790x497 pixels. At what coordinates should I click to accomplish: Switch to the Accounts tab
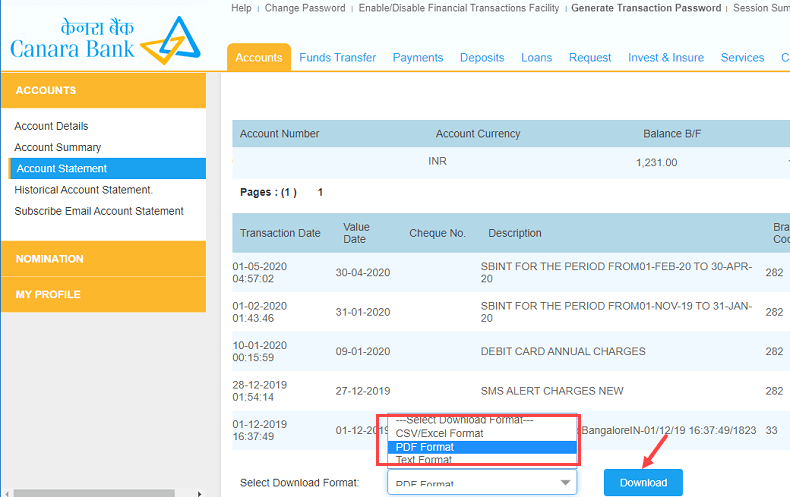259,57
